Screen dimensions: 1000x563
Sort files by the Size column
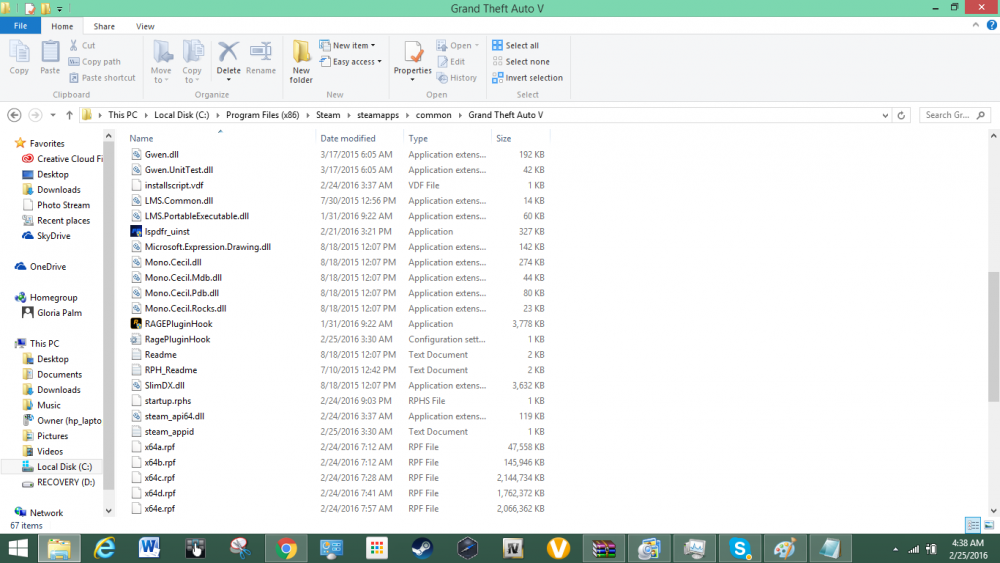[x=503, y=138]
